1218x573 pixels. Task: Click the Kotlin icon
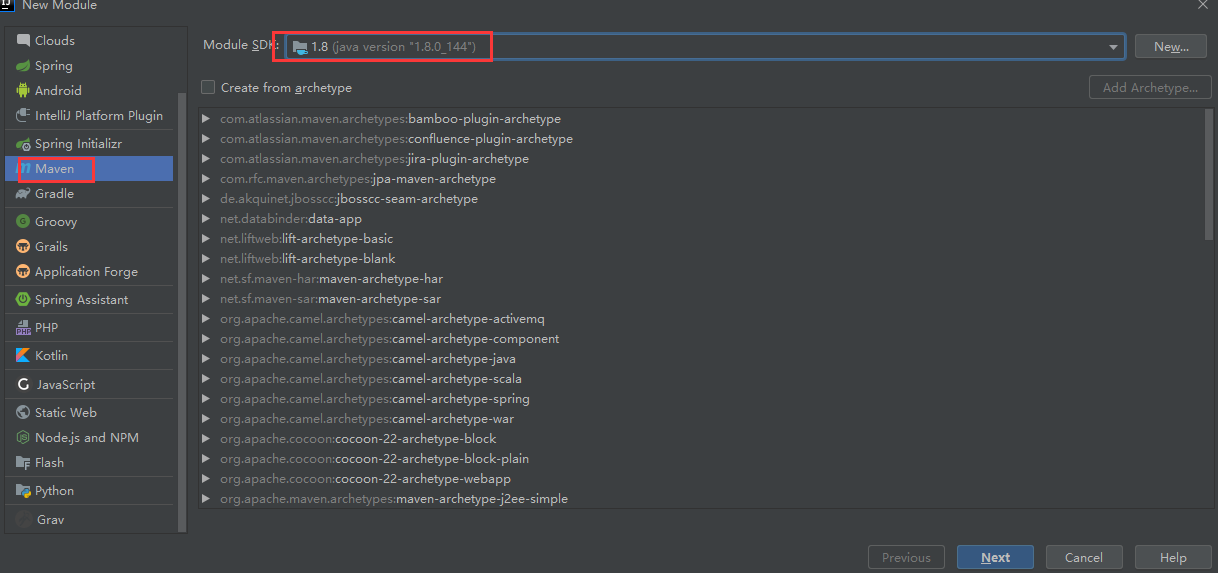(24, 356)
